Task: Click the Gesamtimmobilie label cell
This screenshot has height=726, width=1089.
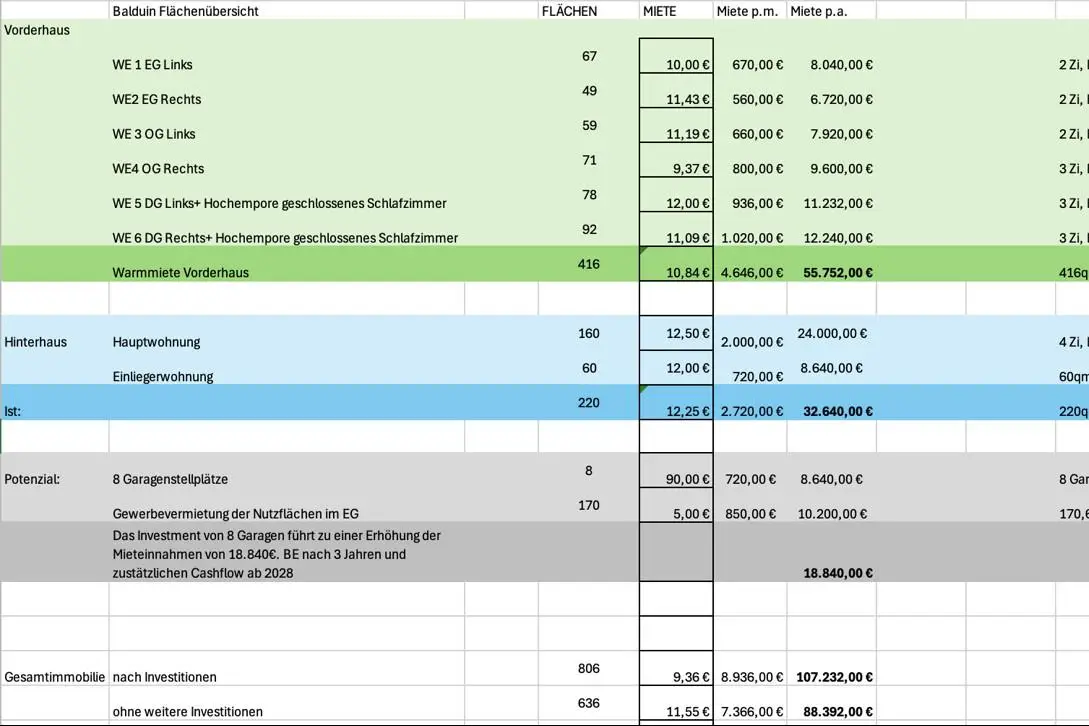Action: [x=55, y=677]
